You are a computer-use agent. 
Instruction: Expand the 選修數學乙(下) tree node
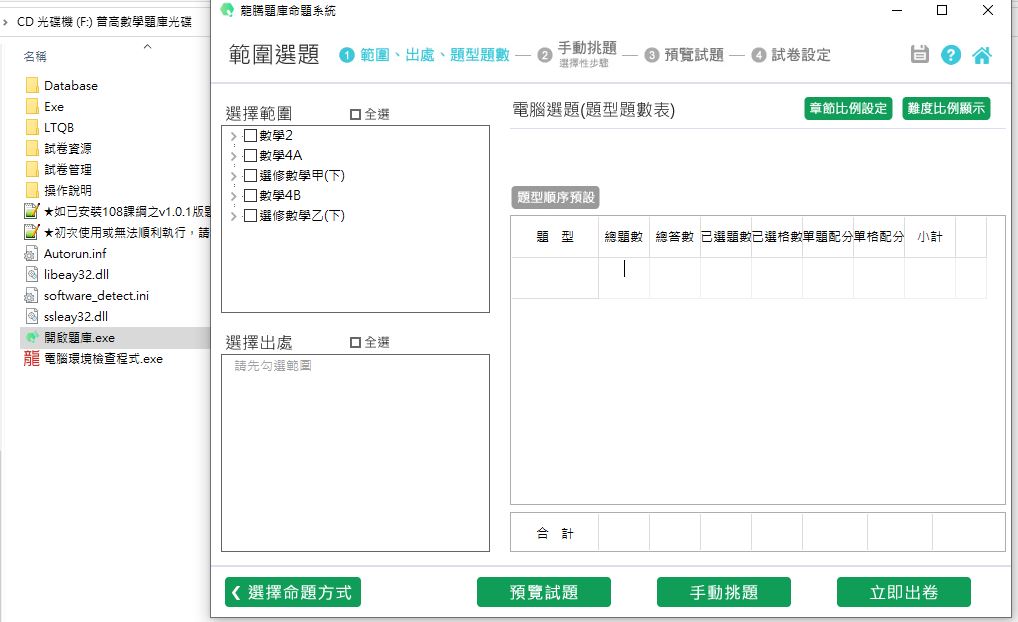(233, 216)
